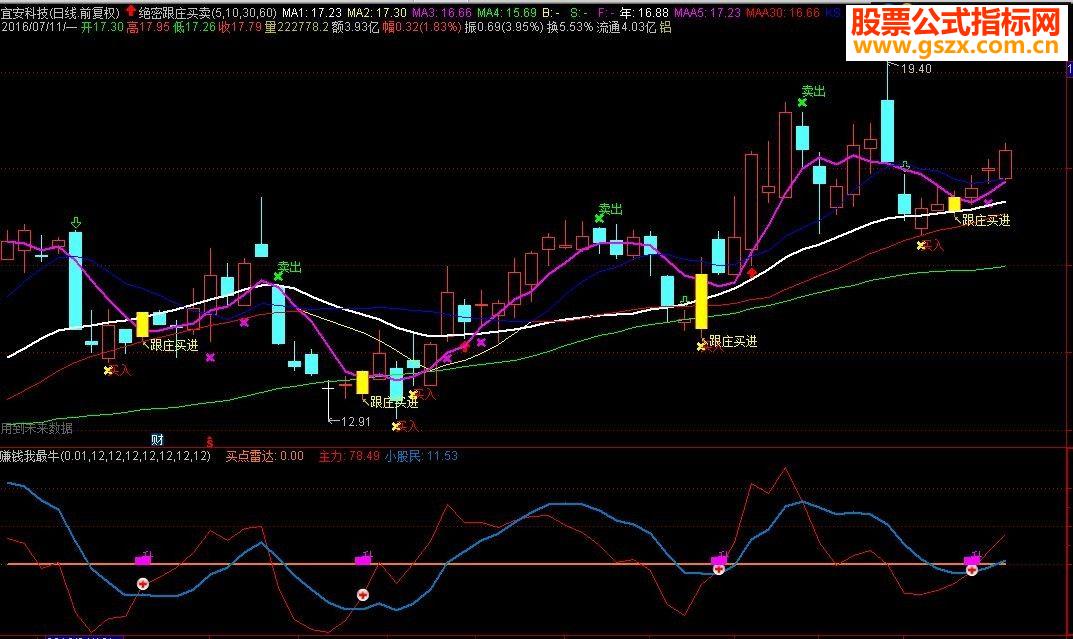This screenshot has height=639, width=1073.
Task: Click the MAA30: 16.66 readout
Action: coord(783,12)
